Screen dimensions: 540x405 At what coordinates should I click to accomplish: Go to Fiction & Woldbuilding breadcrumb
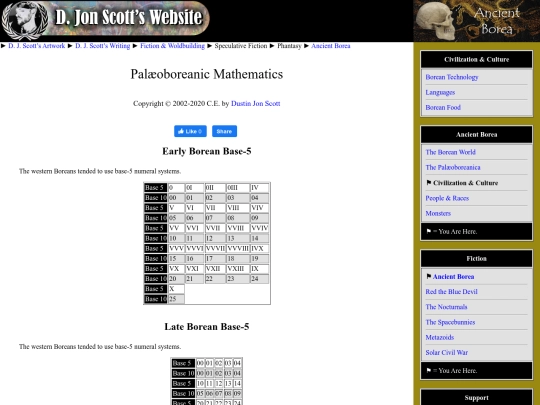pyautogui.click(x=172, y=46)
